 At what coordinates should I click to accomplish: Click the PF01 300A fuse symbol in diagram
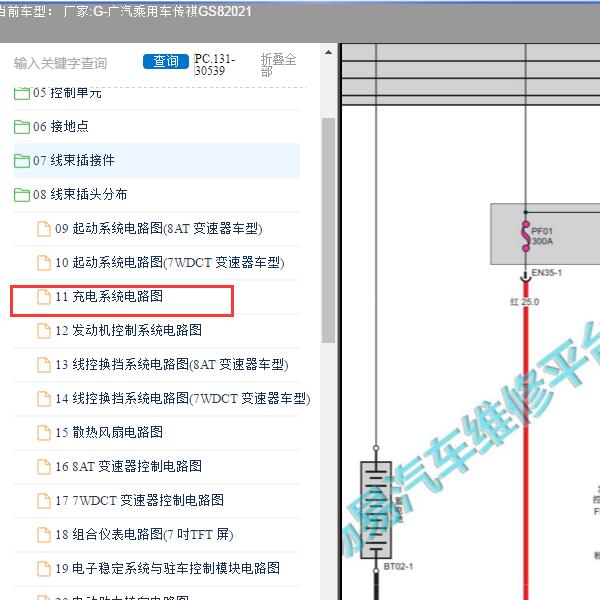pyautogui.click(x=526, y=236)
